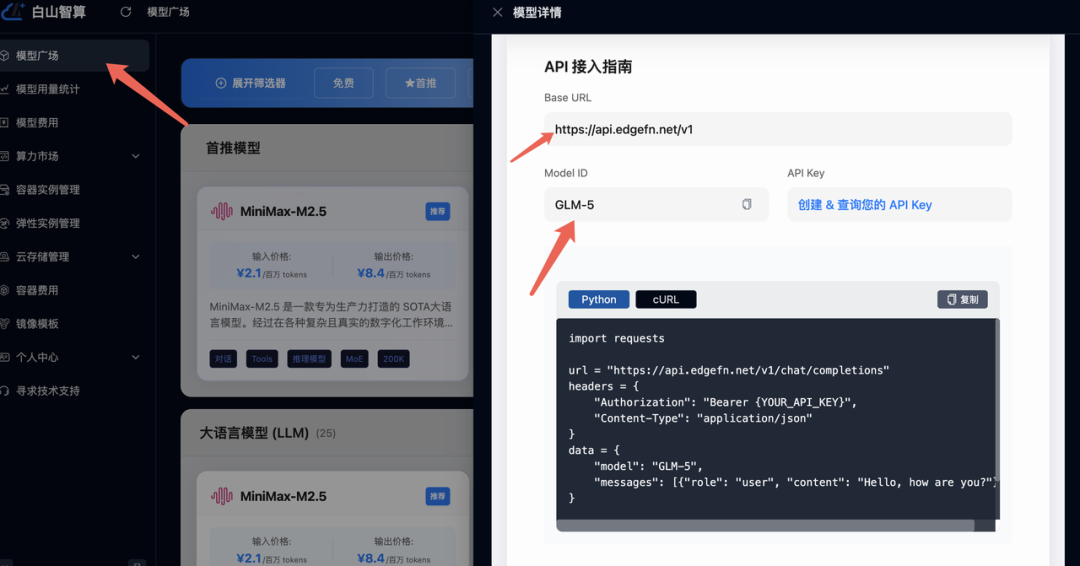The width and height of the screenshot is (1080, 566).
Task: Click the 推荐 badge on 首推模型 card
Action: pyautogui.click(x=437, y=211)
